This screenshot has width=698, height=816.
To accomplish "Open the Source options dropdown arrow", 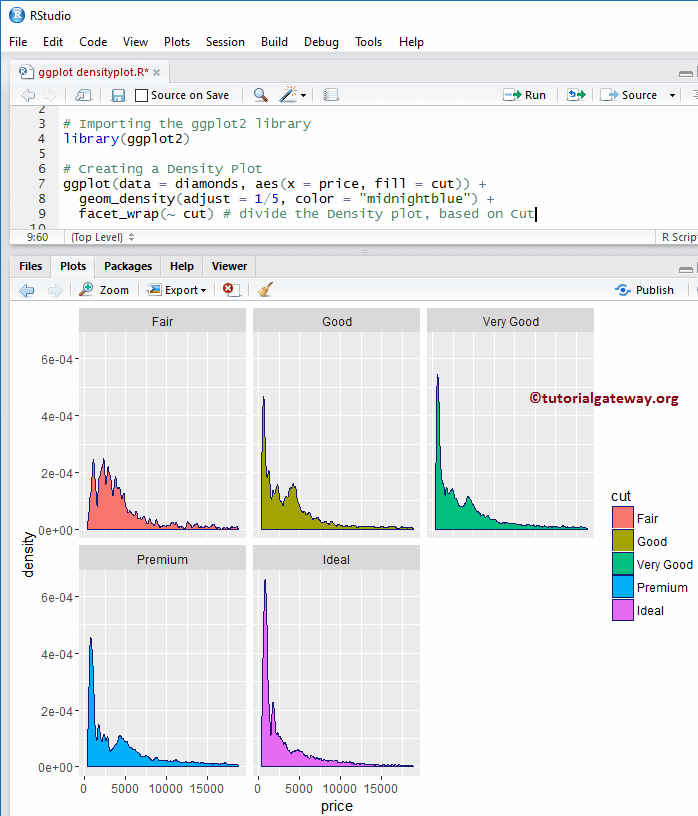I will (672, 95).
